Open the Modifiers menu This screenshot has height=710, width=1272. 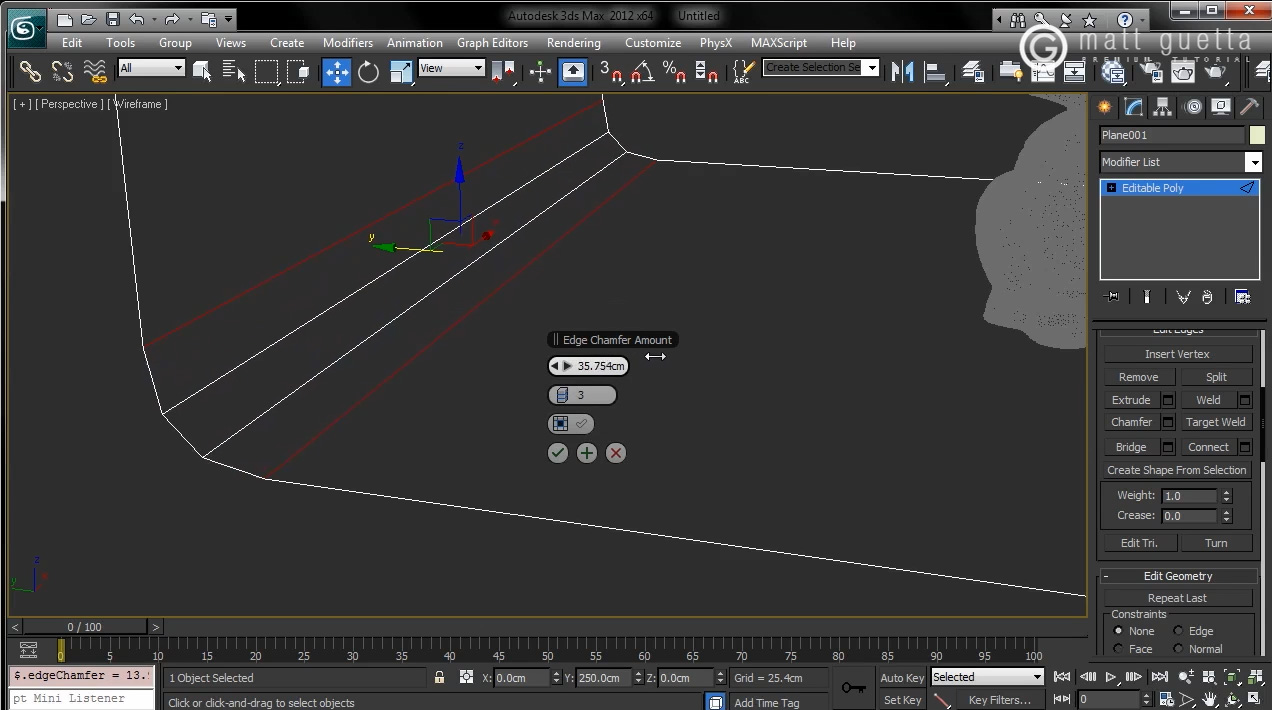tap(348, 43)
